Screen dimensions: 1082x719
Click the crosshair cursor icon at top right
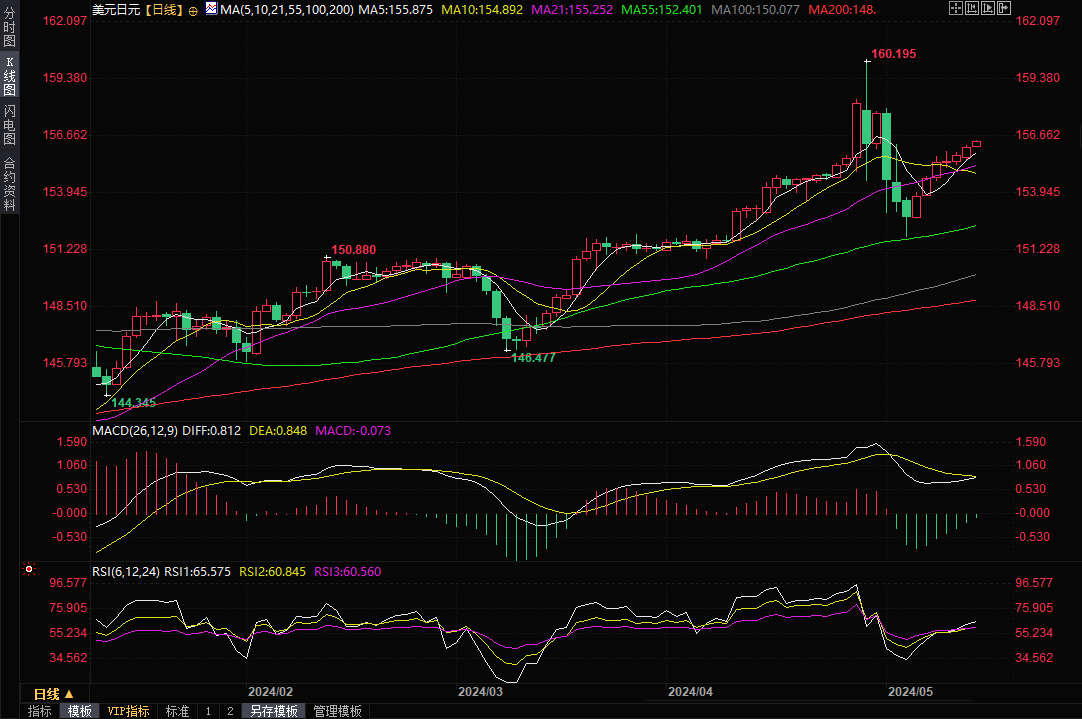pos(954,8)
